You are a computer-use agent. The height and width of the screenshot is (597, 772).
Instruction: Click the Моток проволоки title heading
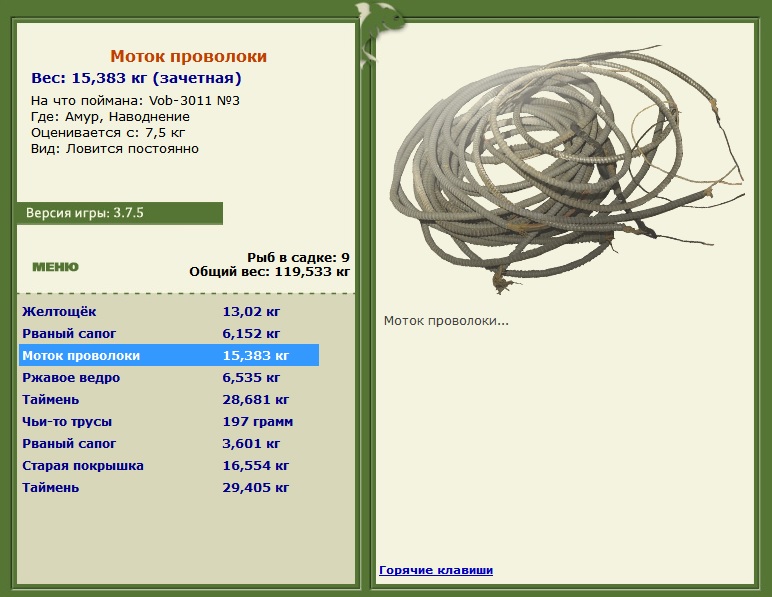click(x=188, y=56)
